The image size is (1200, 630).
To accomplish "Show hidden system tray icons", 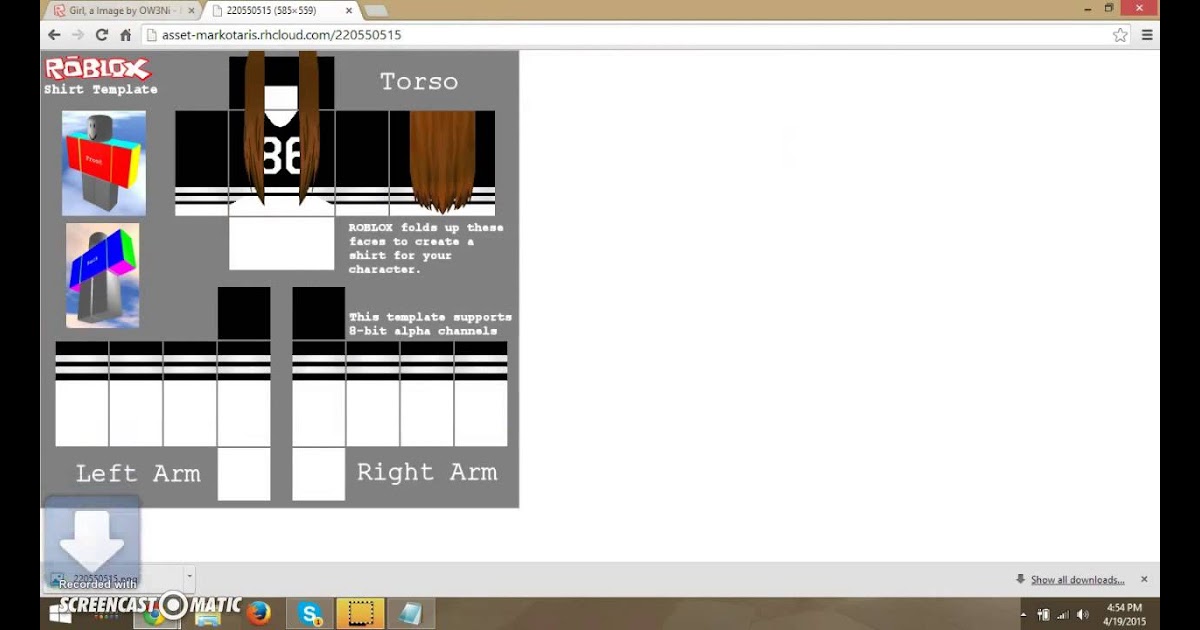I will coord(1023,615).
